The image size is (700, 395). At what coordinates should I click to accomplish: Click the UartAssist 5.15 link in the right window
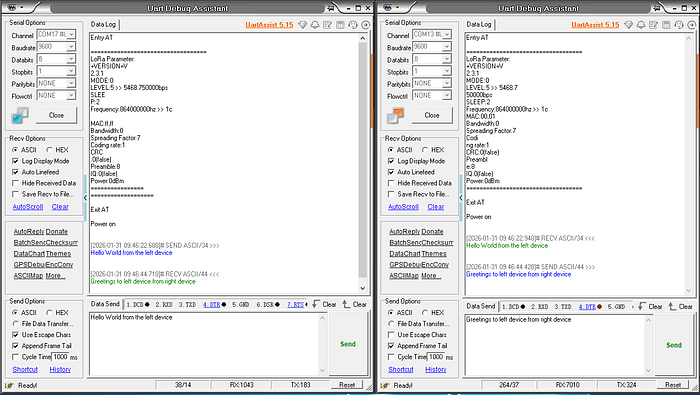[x=595, y=25]
